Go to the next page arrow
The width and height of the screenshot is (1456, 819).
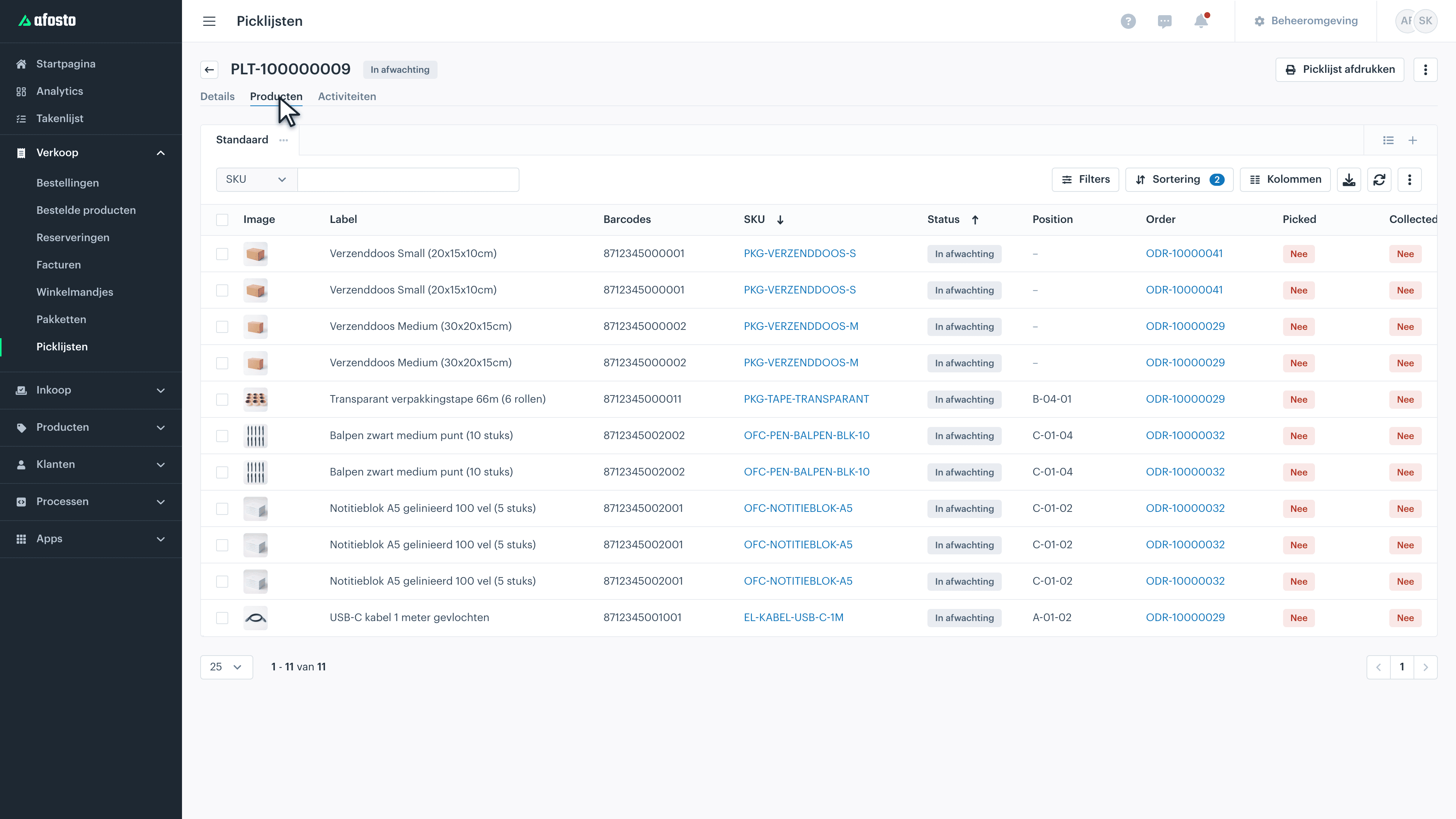pos(1426,667)
